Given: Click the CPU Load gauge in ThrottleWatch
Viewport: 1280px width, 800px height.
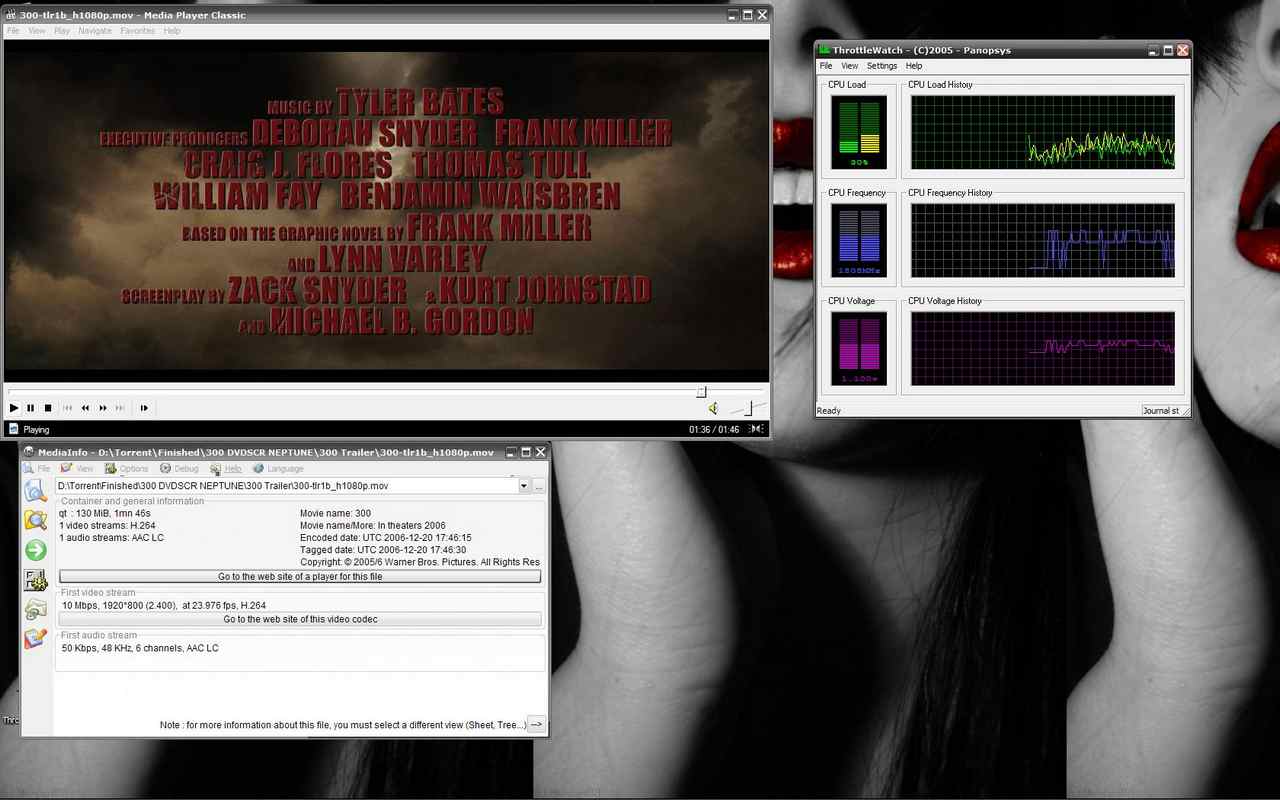Looking at the screenshot, I should [859, 132].
